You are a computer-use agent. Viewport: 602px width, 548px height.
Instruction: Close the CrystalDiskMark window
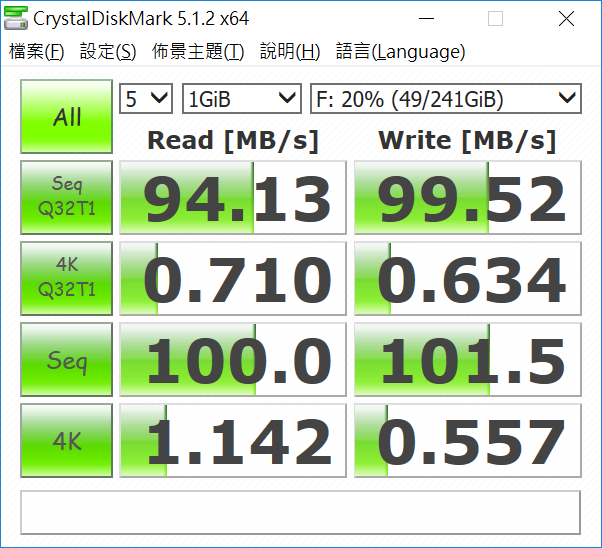click(x=566, y=18)
